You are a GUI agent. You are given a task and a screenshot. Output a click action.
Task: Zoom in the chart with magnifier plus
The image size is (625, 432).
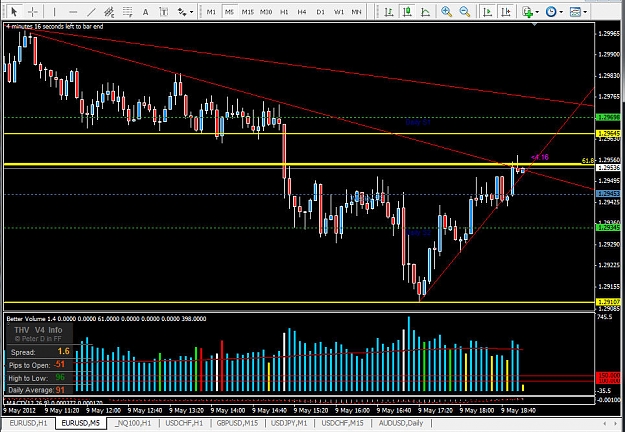(x=446, y=12)
